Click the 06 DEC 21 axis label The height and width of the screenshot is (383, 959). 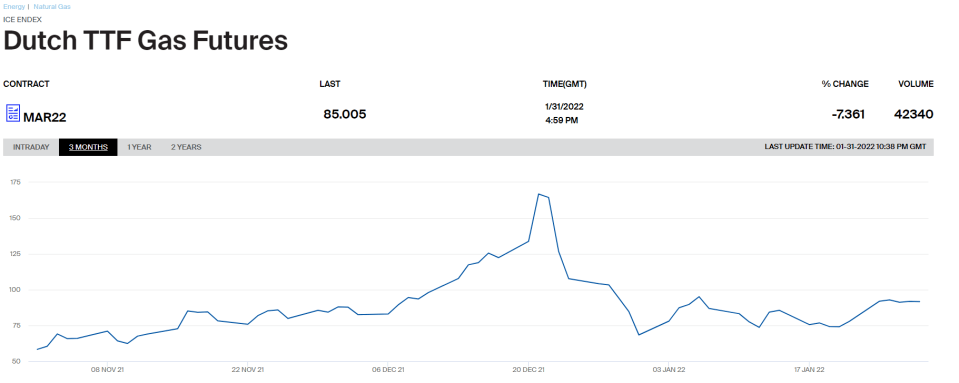[x=388, y=370]
